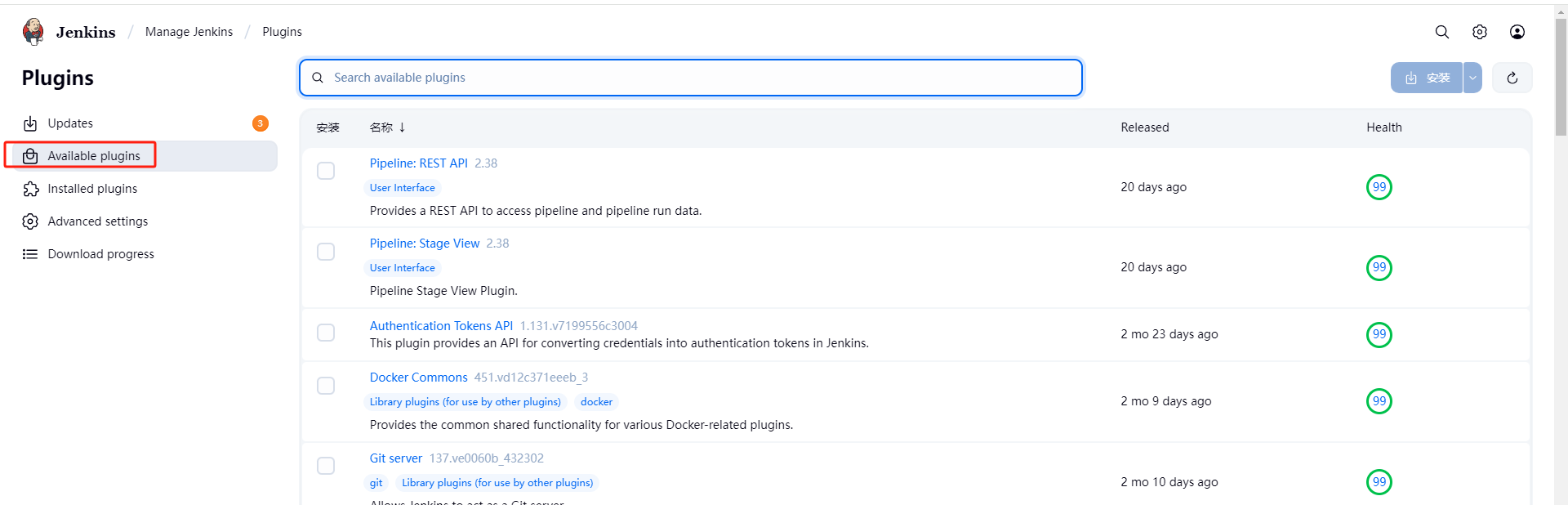This screenshot has width=1568, height=505.
Task: Click version text 137.ve0060b_432302
Action: (487, 458)
